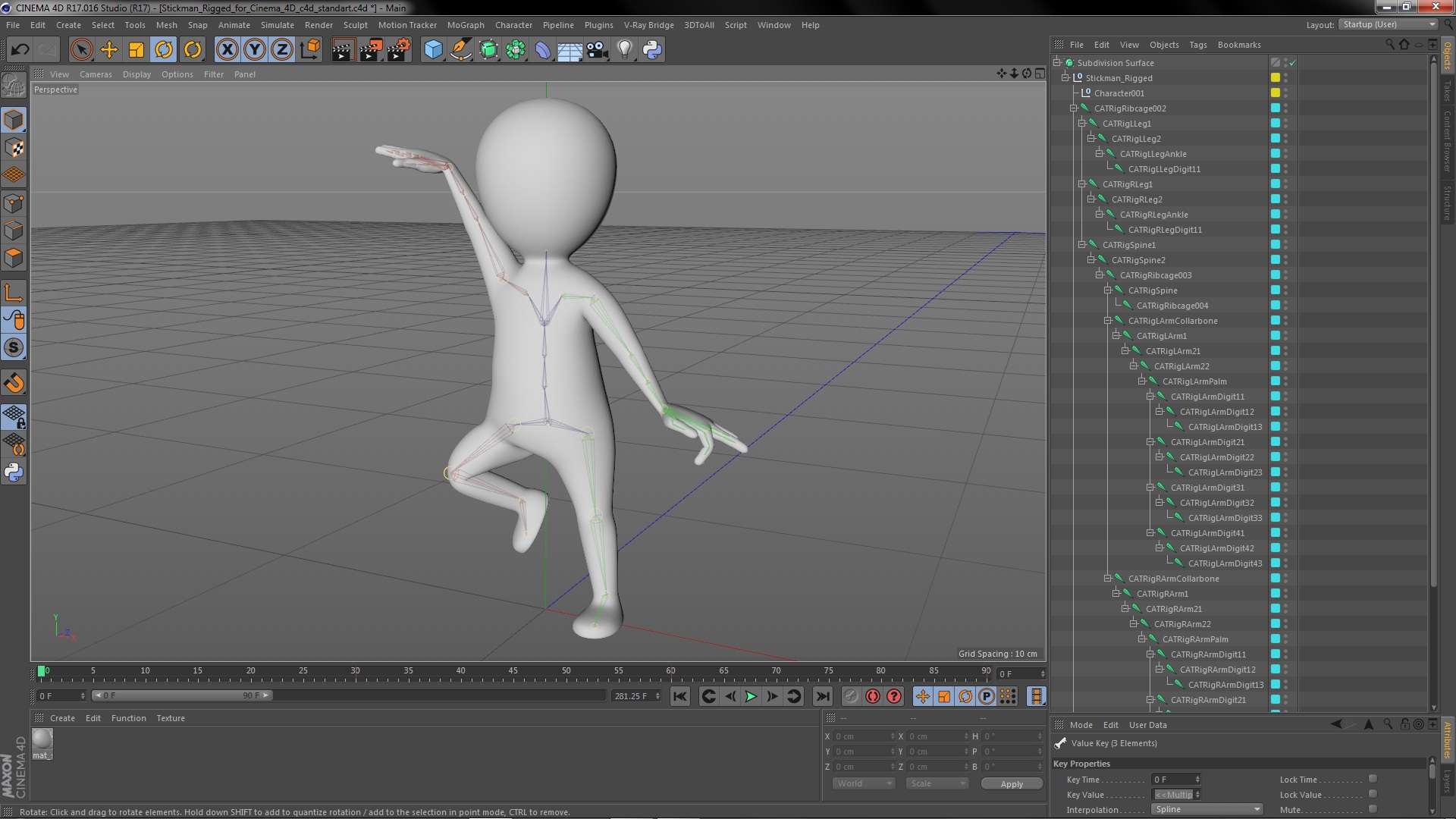
Task: Select the Scale tool
Action: pyautogui.click(x=136, y=50)
